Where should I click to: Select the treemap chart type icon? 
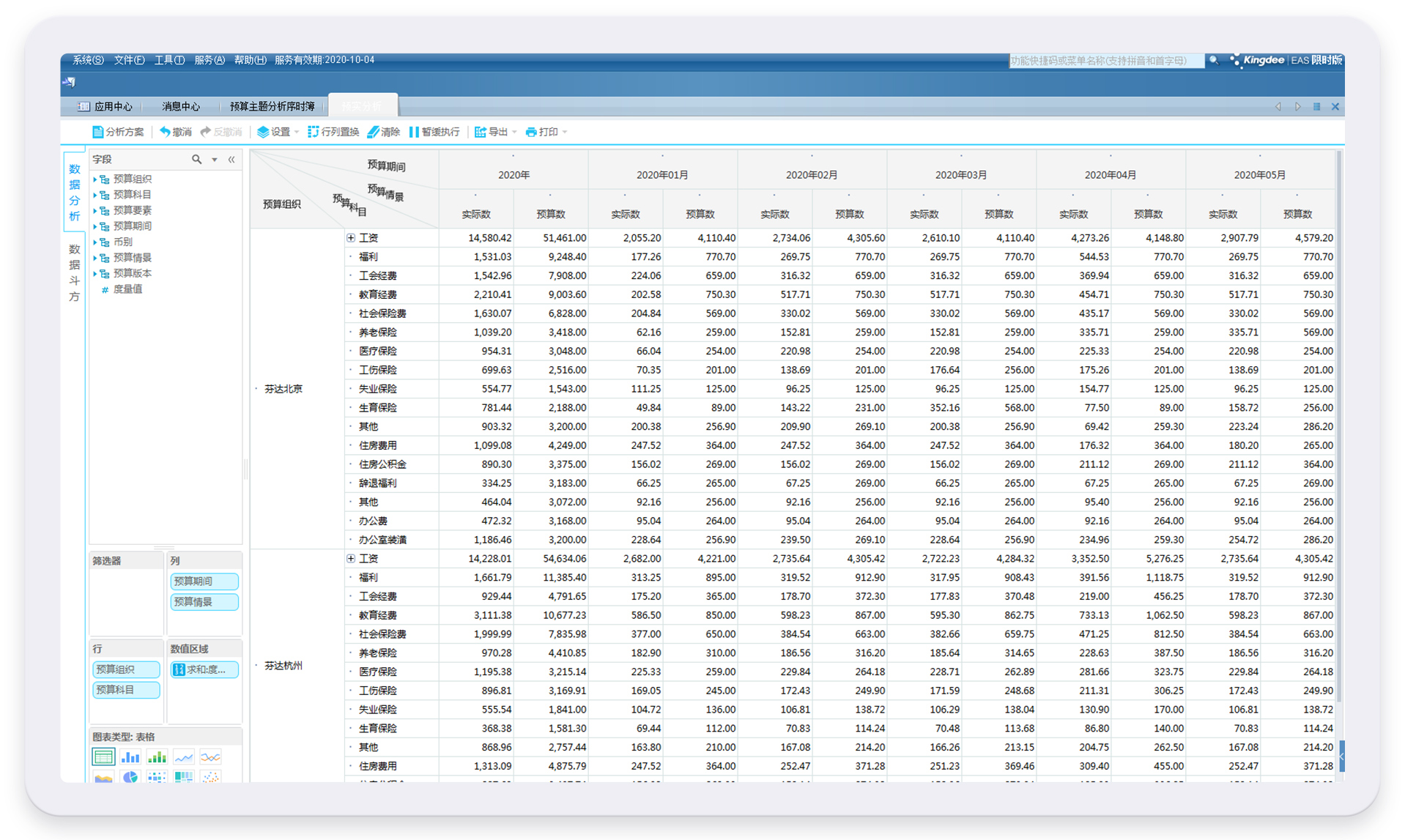(x=184, y=777)
